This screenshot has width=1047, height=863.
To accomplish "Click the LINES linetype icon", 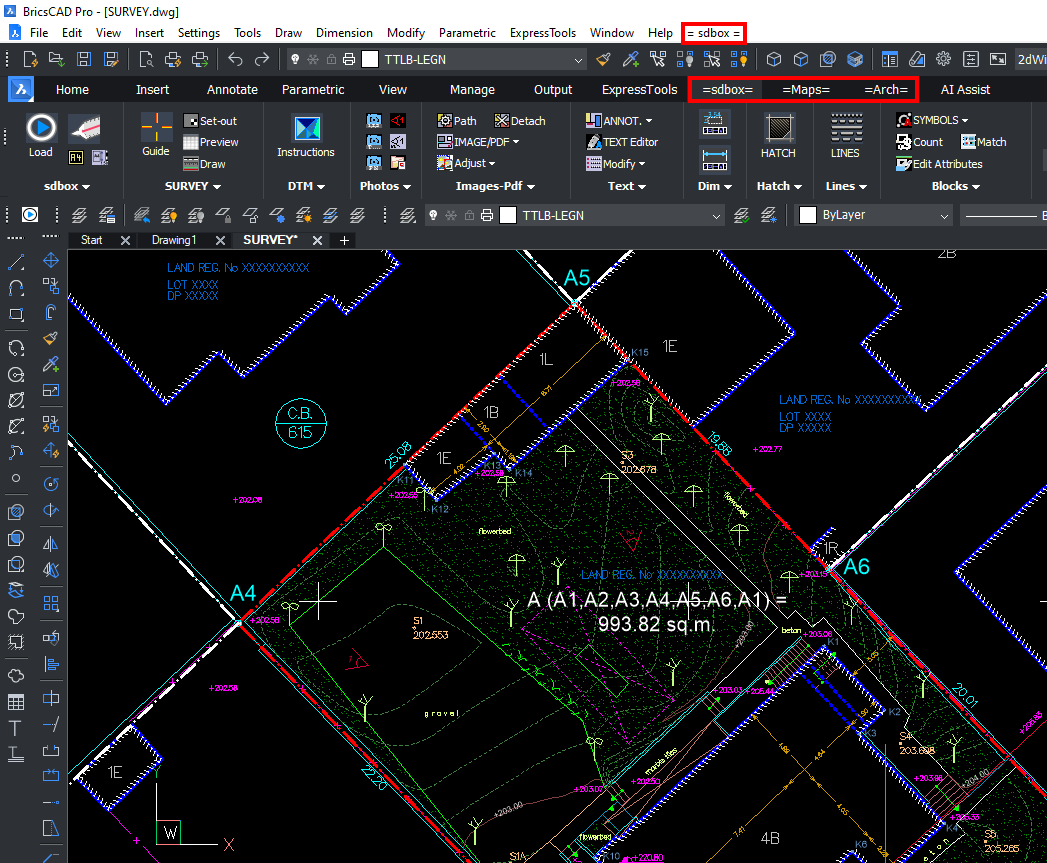I will click(x=846, y=128).
